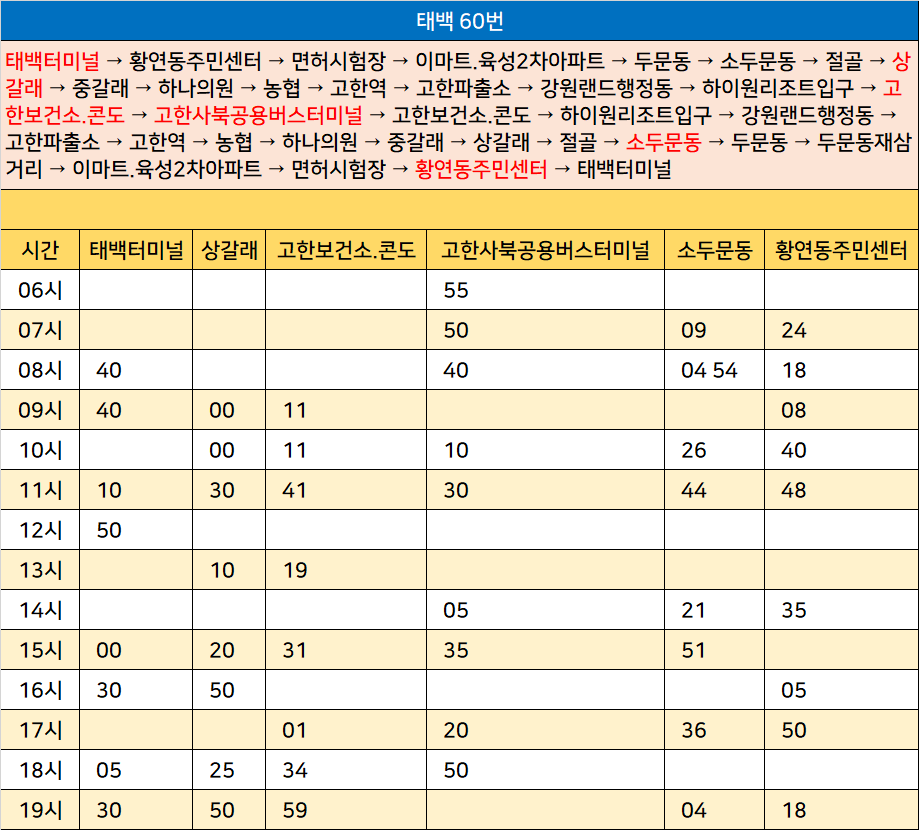The width and height of the screenshot is (919, 830).
Task: Click '36' in the 17시 row
Action: 694,730
